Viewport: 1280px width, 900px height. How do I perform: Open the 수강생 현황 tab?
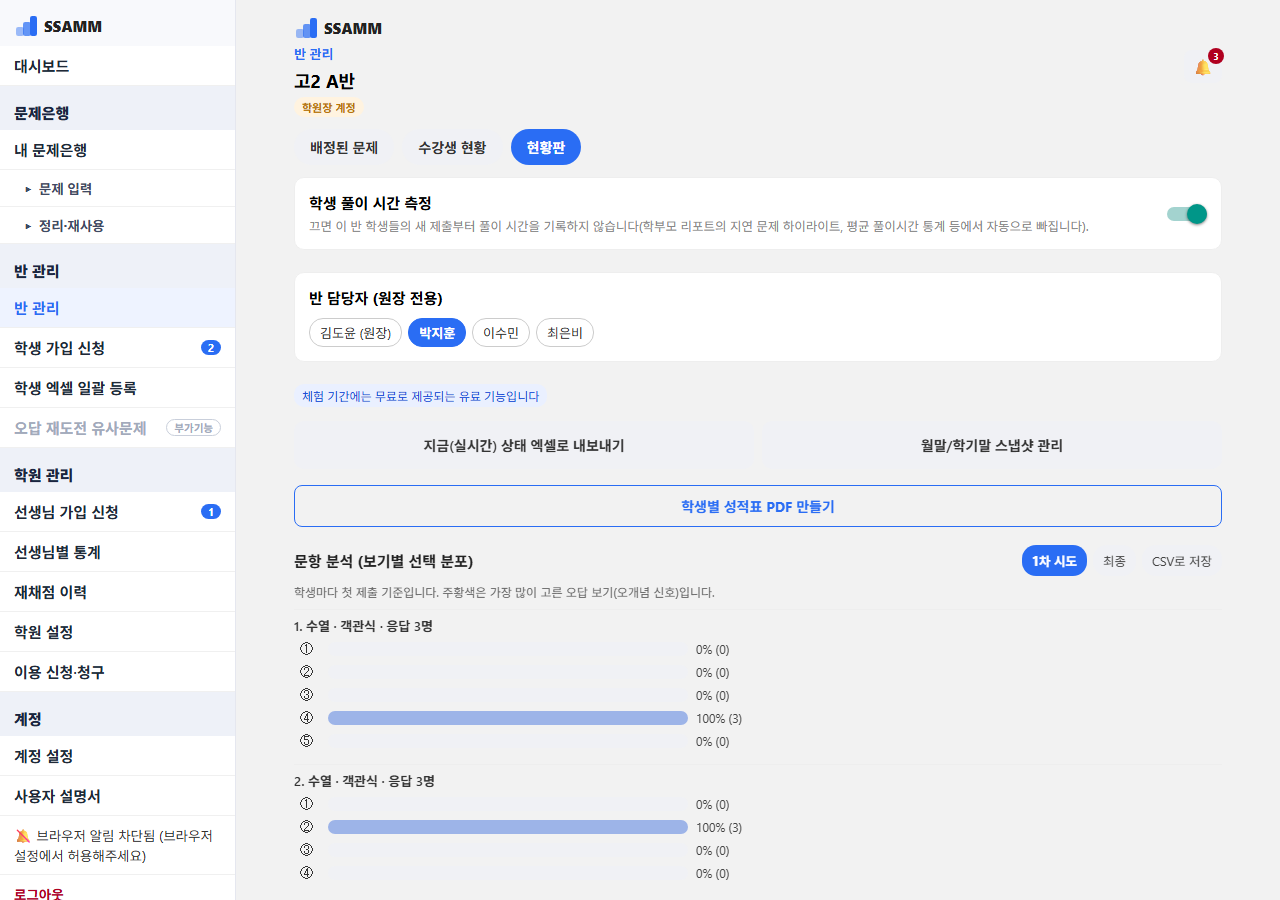(452, 147)
